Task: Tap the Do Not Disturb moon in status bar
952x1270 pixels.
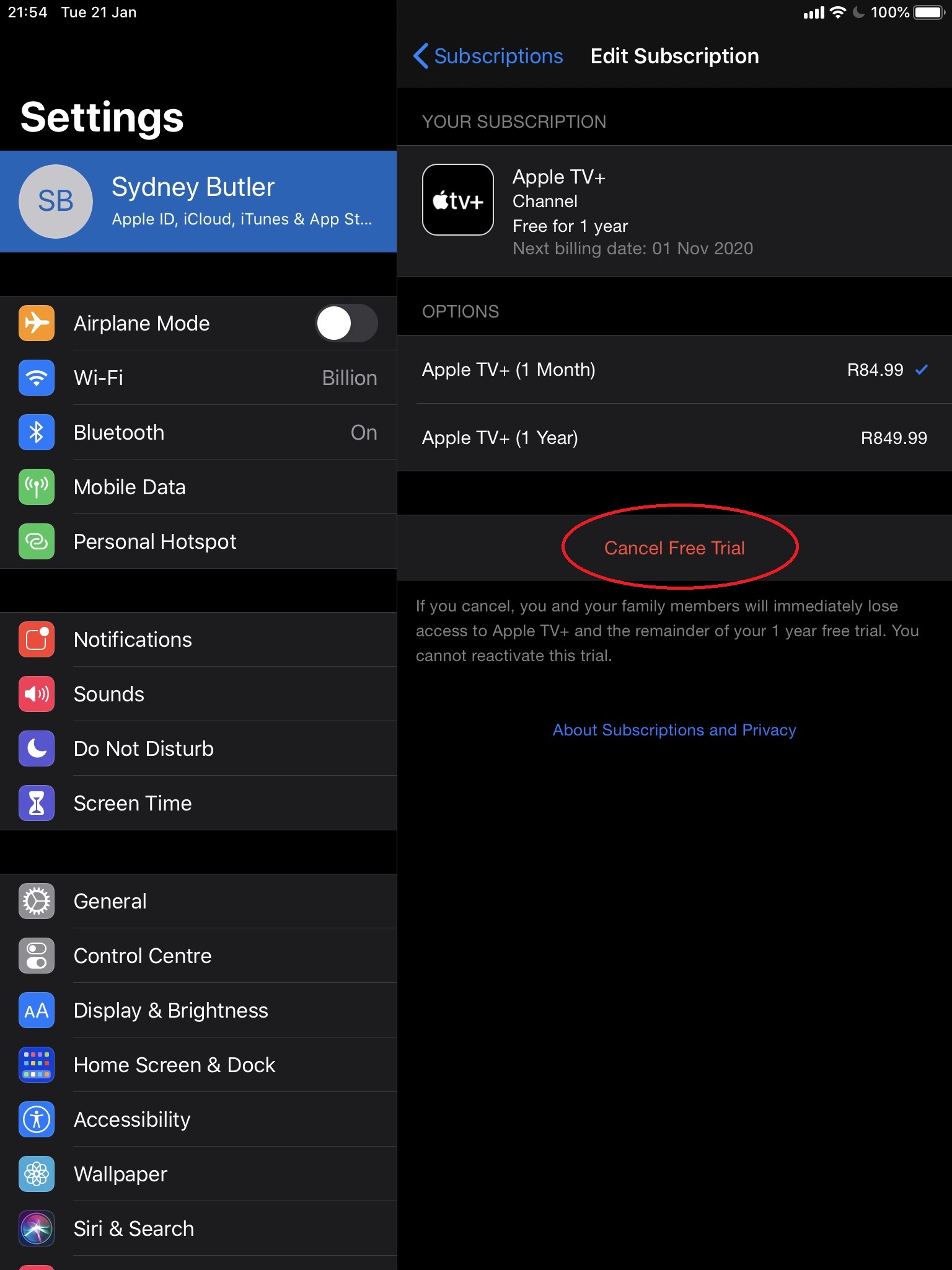Action: 858,12
